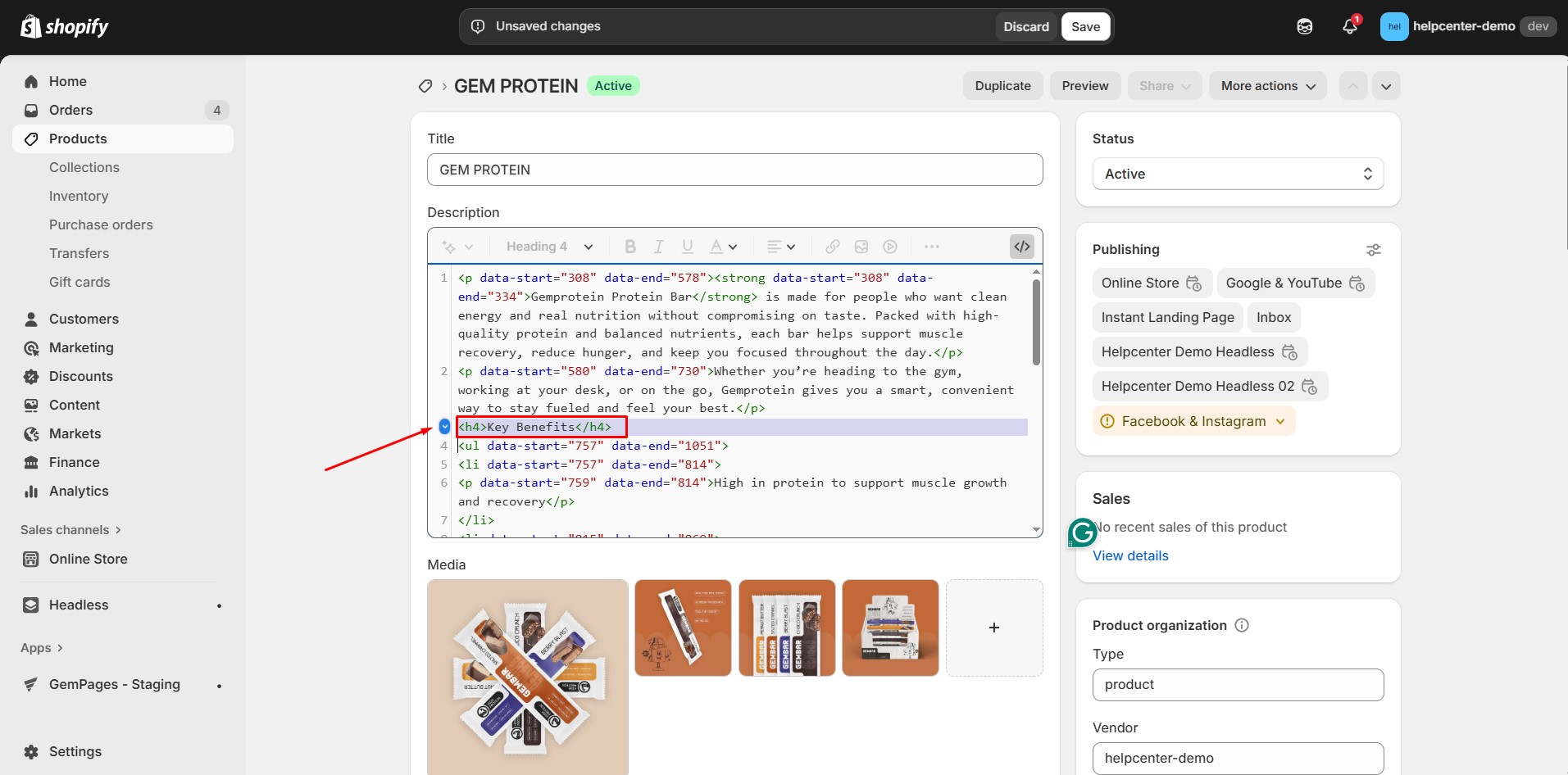Apply italic formatting
1568x775 pixels.
click(658, 246)
